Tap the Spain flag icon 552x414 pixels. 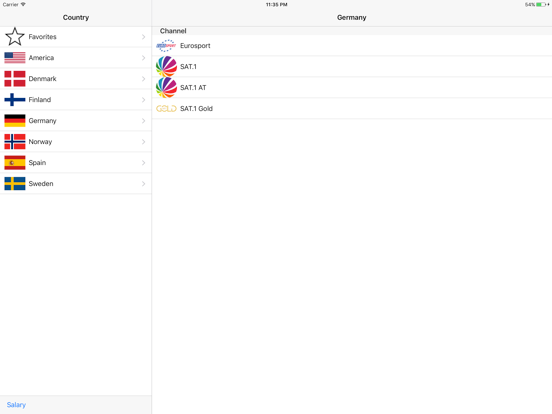[x=15, y=163]
